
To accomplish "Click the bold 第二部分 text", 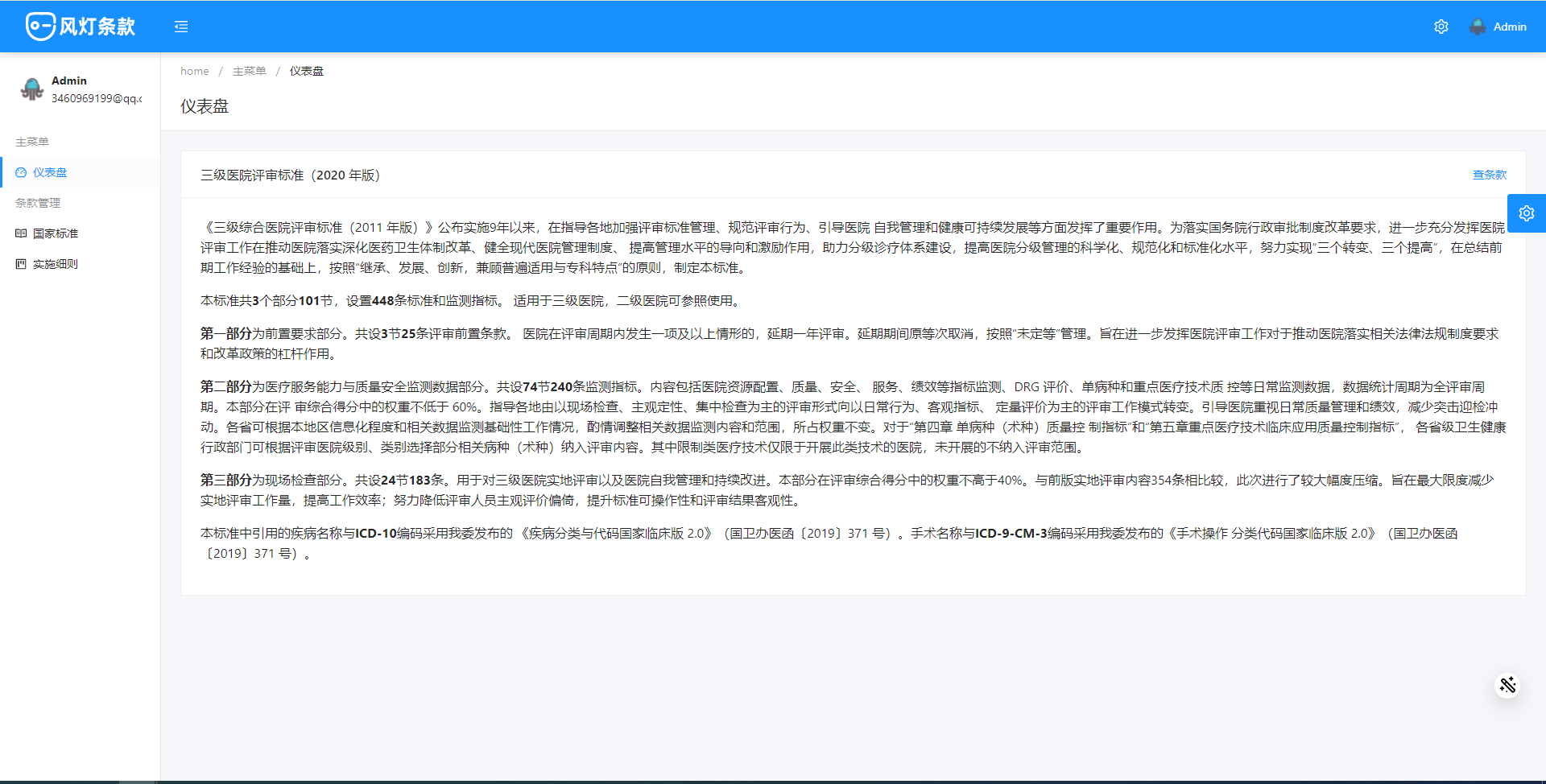I will click(226, 386).
